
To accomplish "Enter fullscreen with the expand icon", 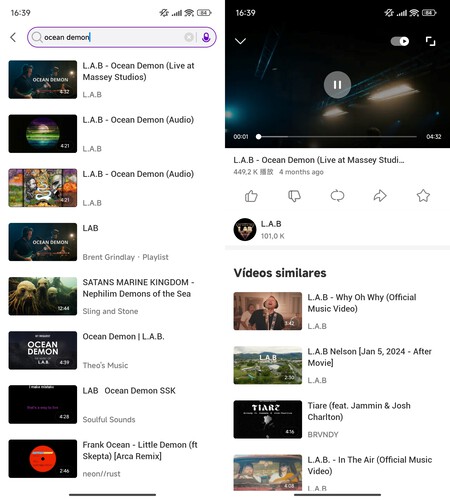I will point(430,41).
